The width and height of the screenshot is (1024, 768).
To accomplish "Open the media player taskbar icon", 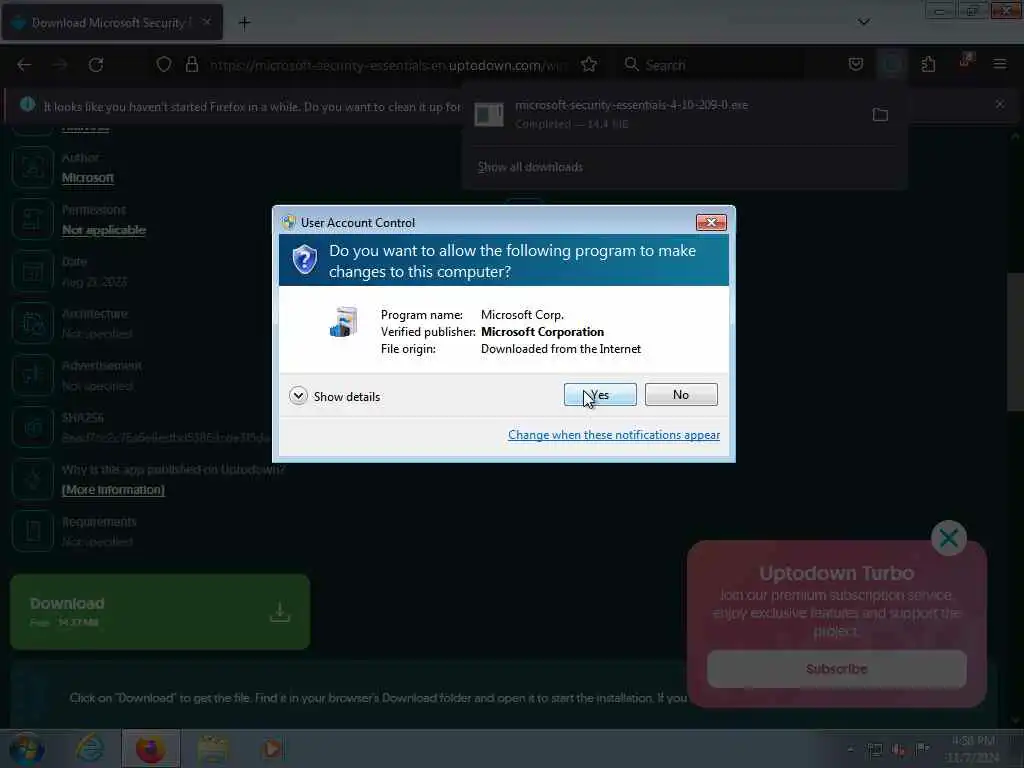I will pyautogui.click(x=272, y=749).
